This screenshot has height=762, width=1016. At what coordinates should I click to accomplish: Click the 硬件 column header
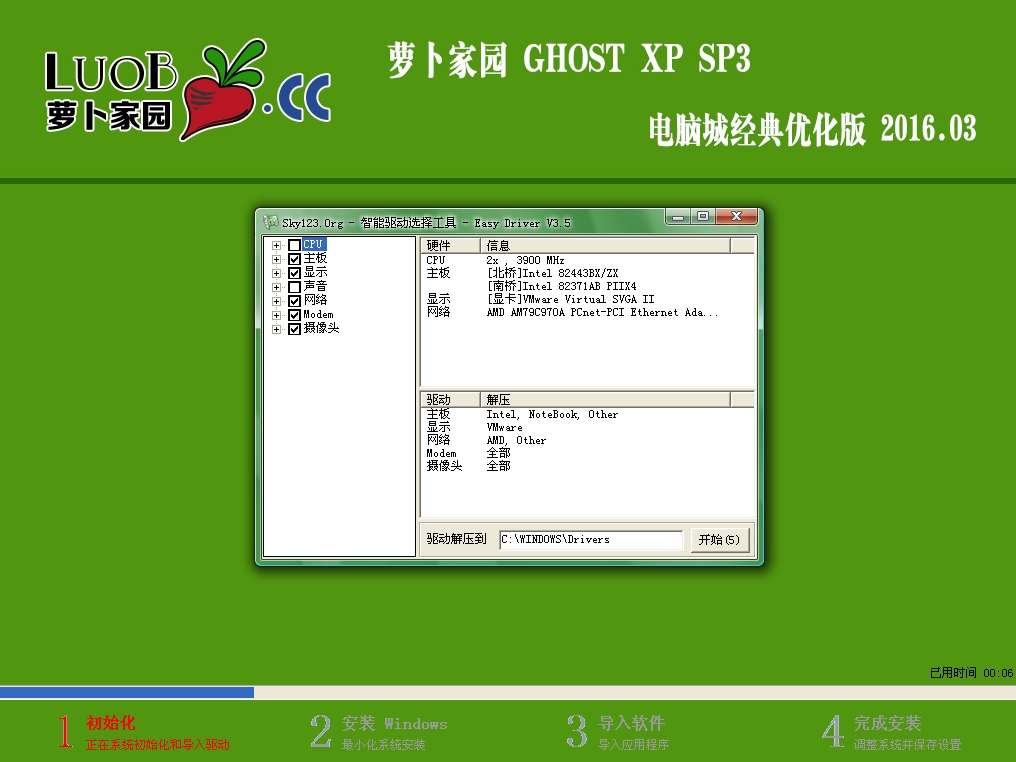point(450,246)
